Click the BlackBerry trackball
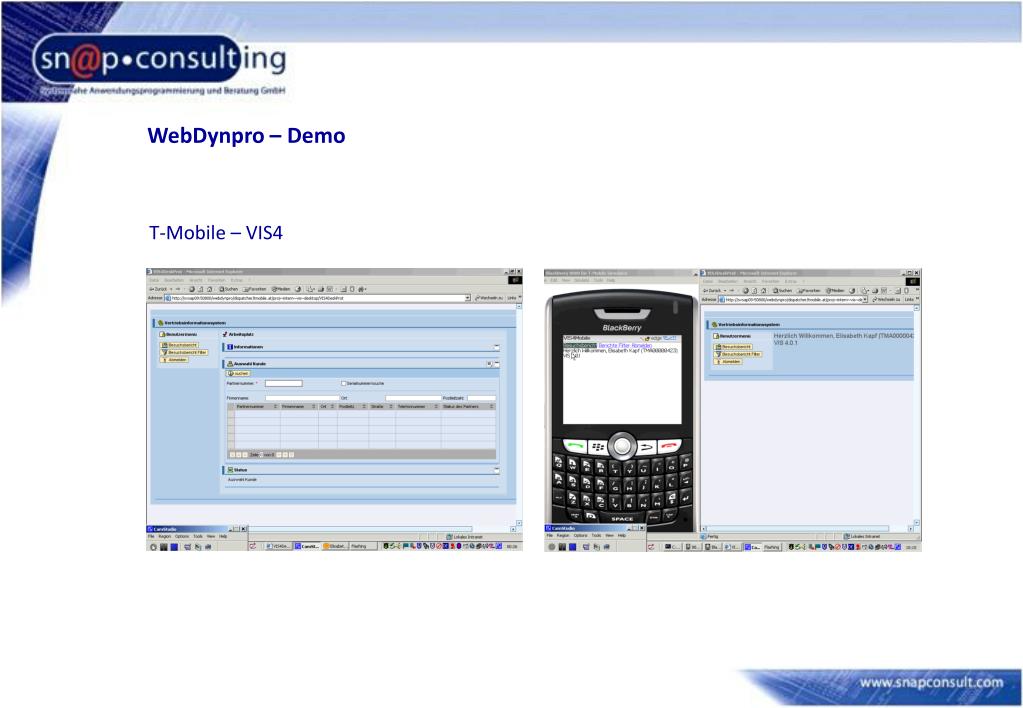Viewport: 1023px width, 708px height. click(622, 446)
